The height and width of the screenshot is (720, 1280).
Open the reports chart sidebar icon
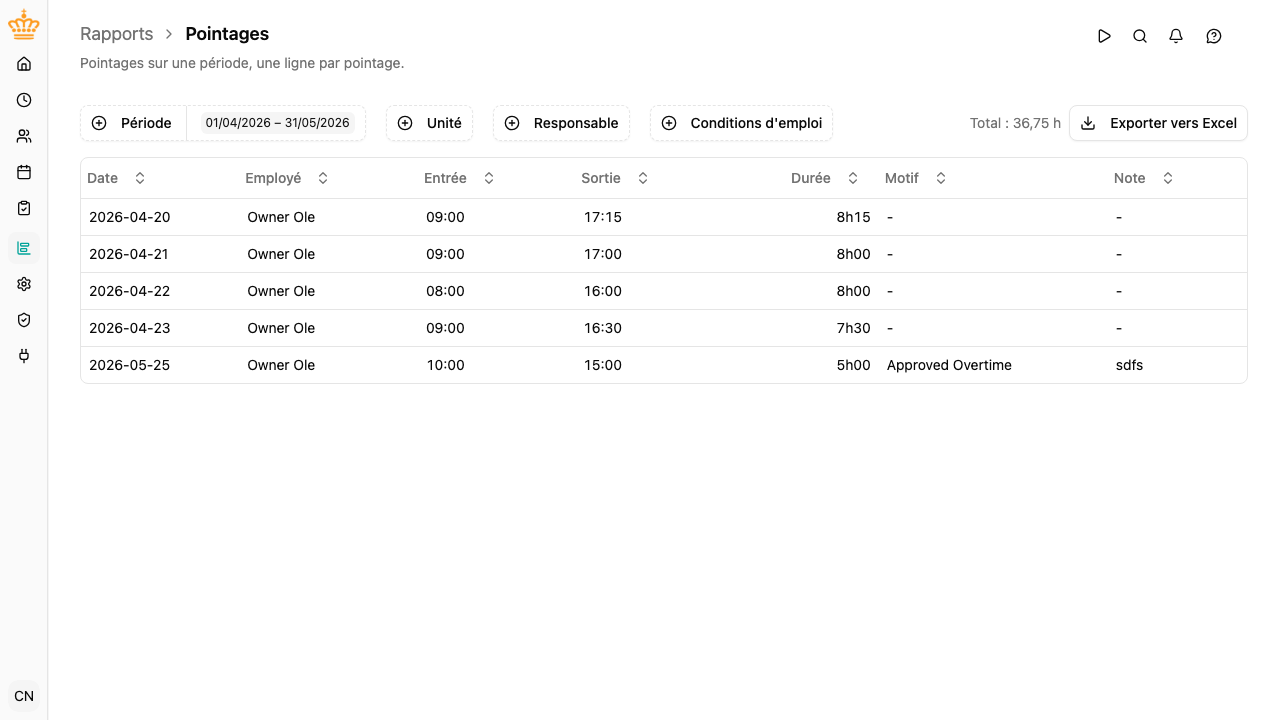point(24,248)
